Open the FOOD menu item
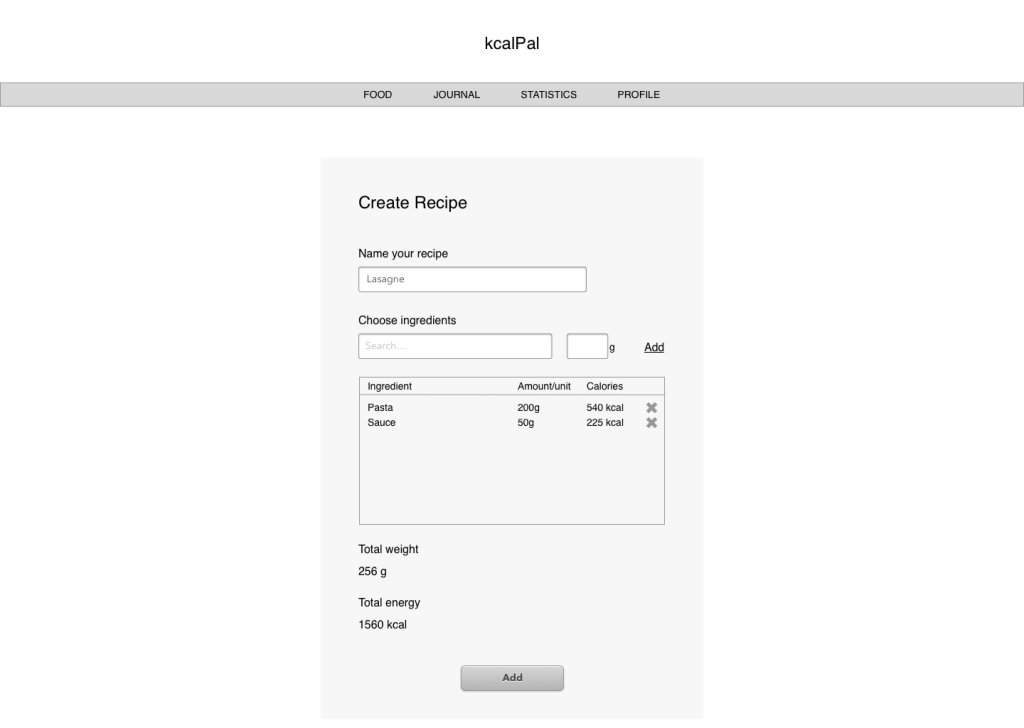Viewport: 1024px width, 728px height. 377,95
